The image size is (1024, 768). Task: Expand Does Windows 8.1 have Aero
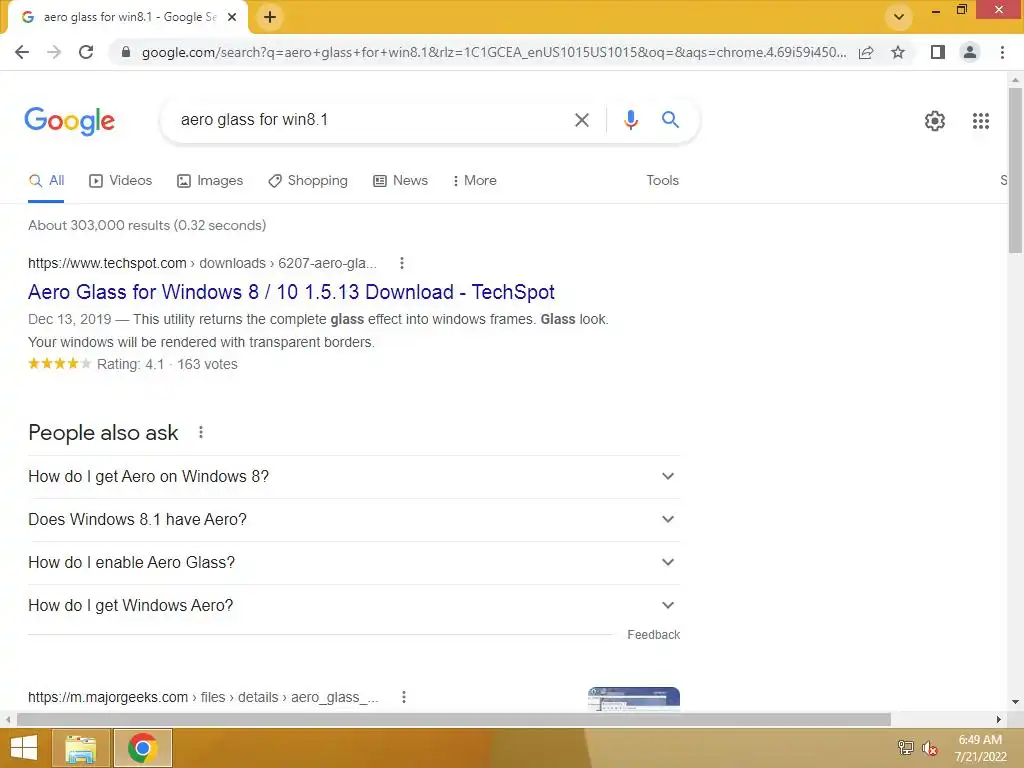(354, 520)
